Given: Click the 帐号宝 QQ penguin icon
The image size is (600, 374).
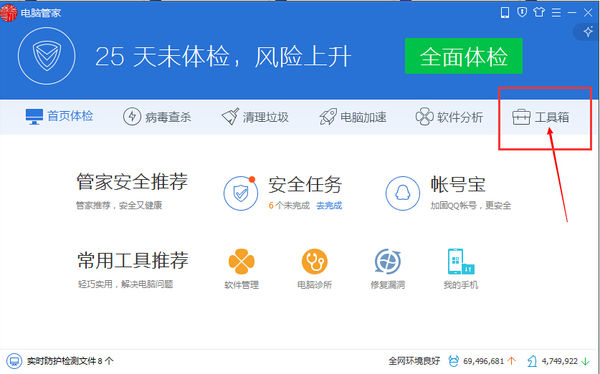Looking at the screenshot, I should point(402,193).
